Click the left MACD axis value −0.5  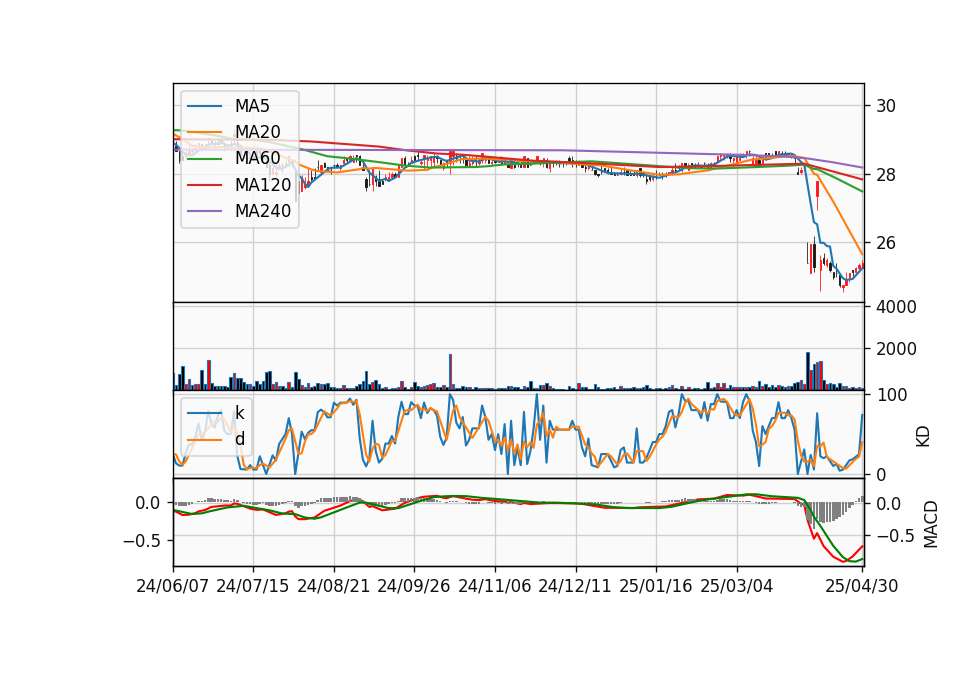(x=141, y=541)
